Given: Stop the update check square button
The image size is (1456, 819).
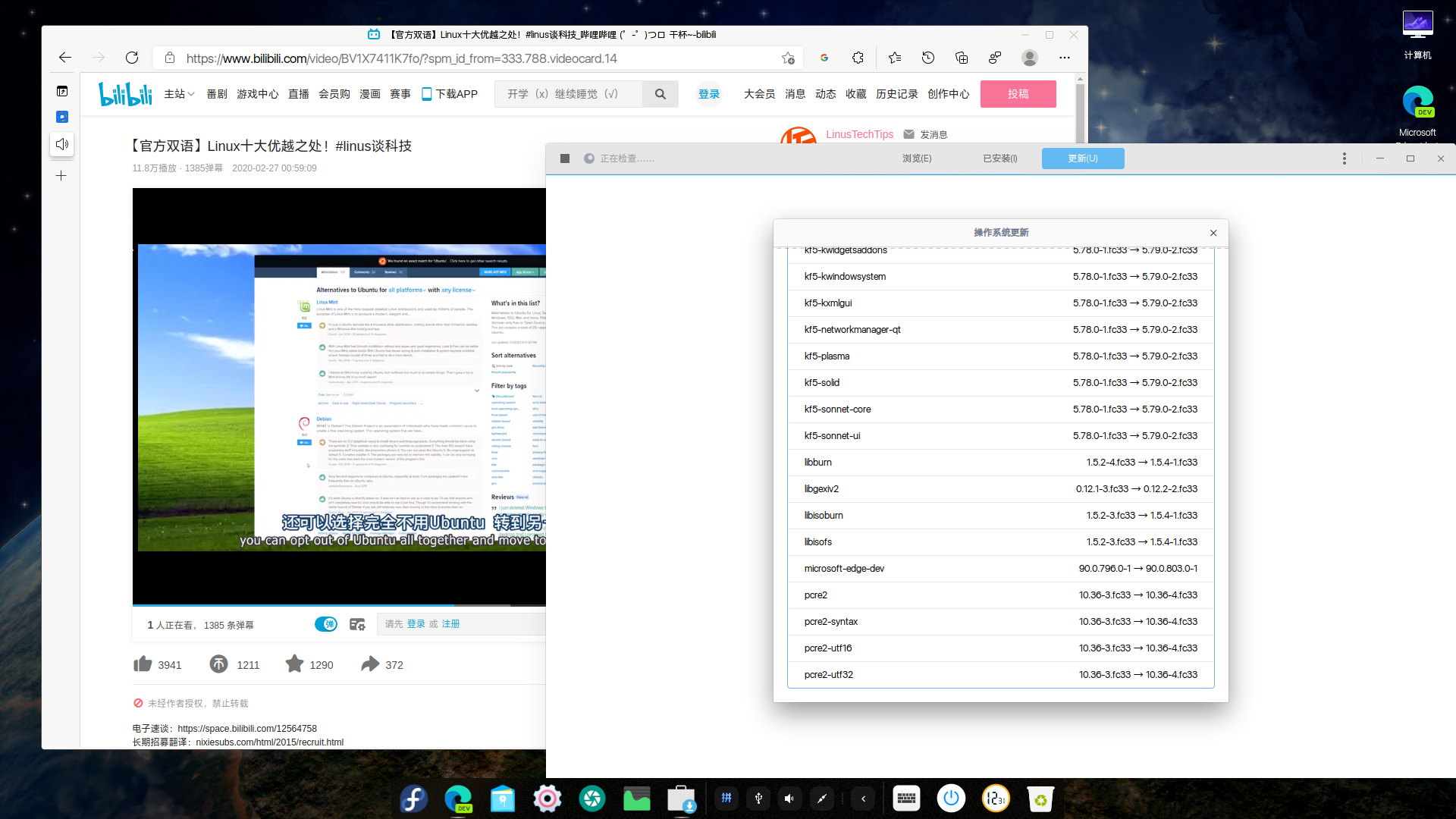Looking at the screenshot, I should (565, 158).
